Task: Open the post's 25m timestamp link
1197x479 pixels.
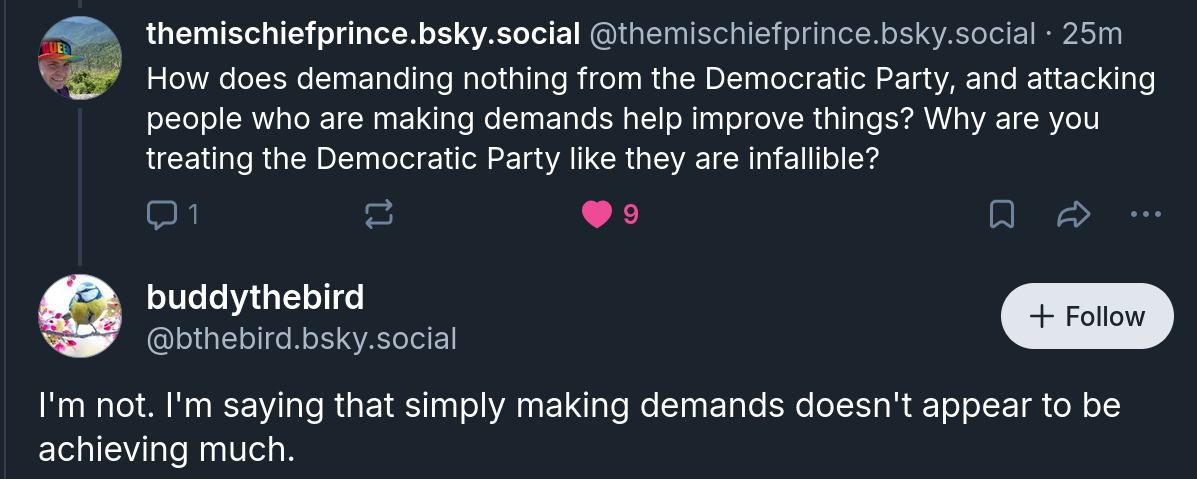Action: pos(1093,34)
